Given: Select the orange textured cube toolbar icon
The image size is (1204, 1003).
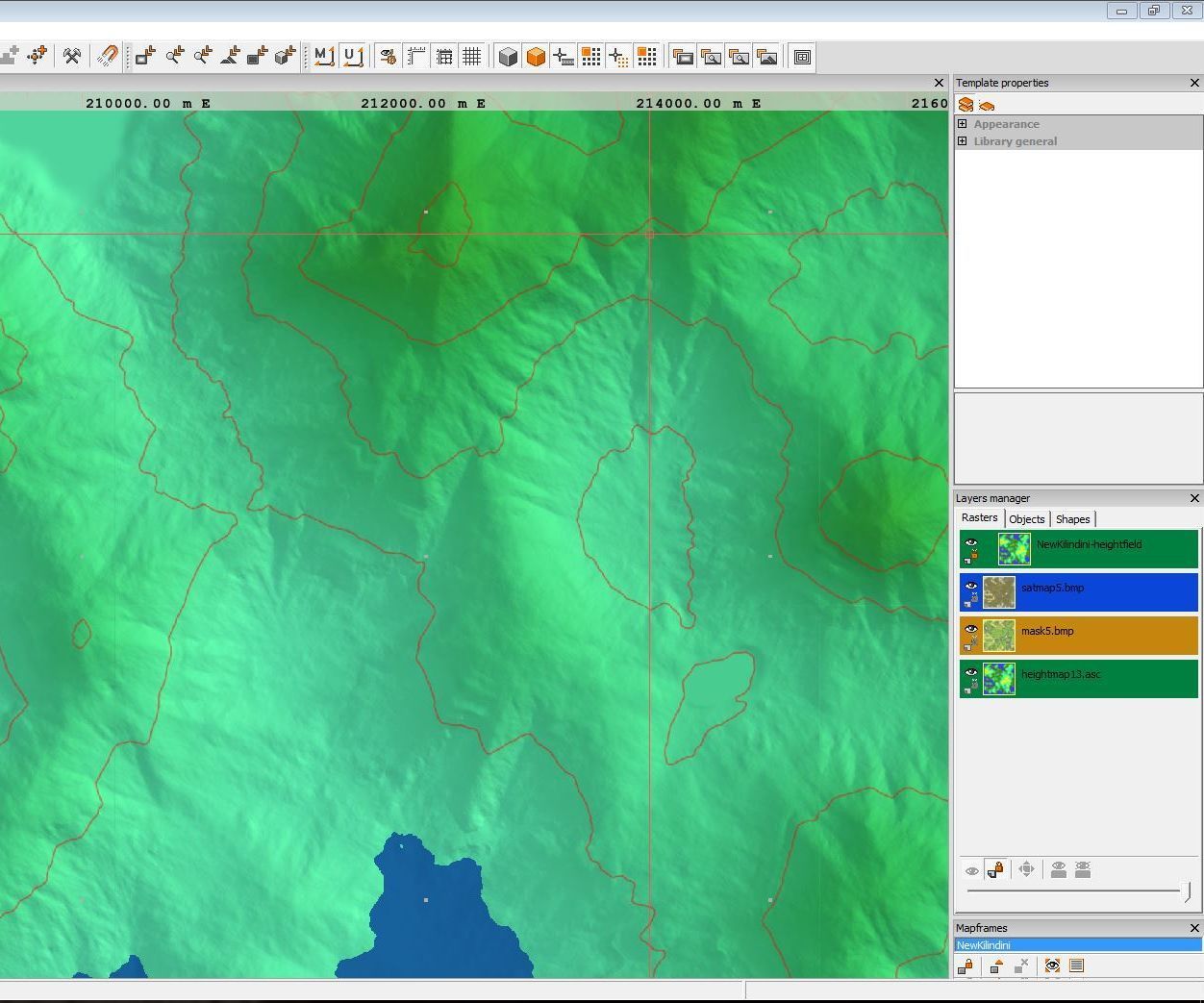Looking at the screenshot, I should coord(536,56).
